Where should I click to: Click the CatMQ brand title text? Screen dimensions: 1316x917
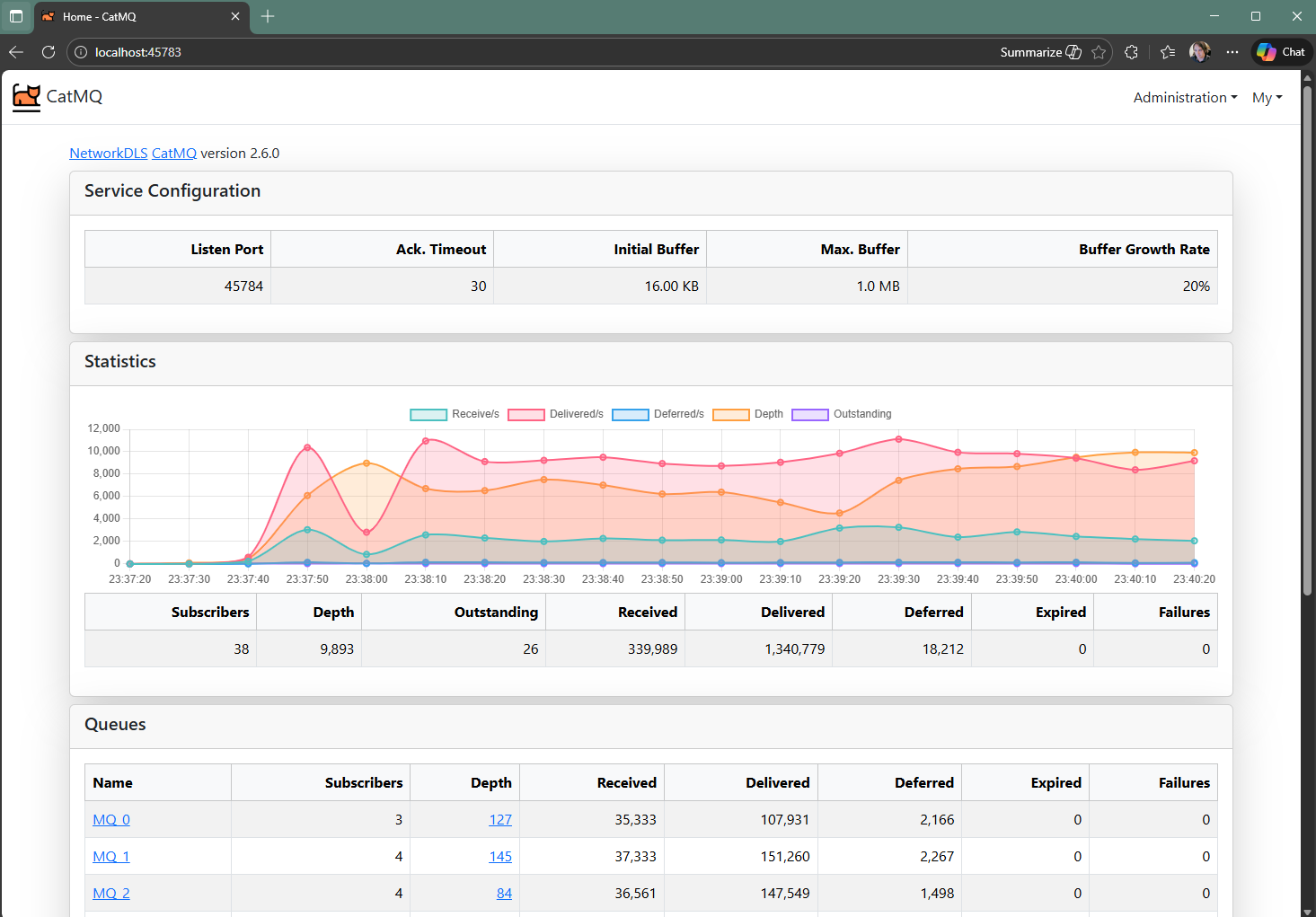point(75,97)
